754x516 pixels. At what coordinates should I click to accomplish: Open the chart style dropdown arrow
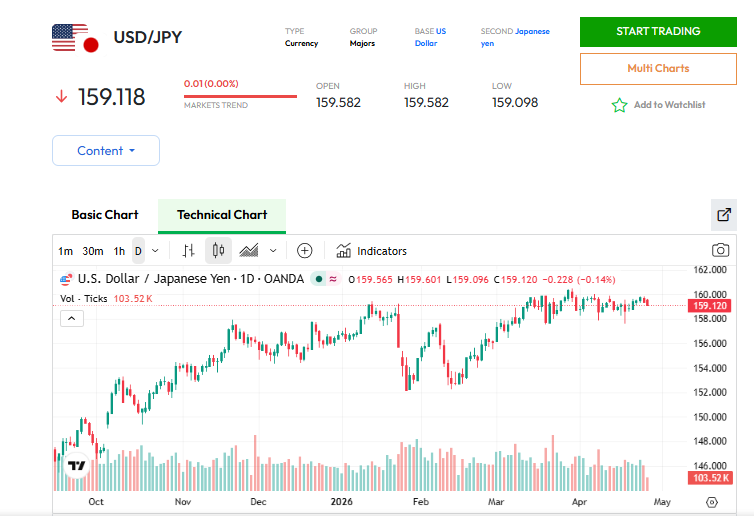tap(273, 250)
